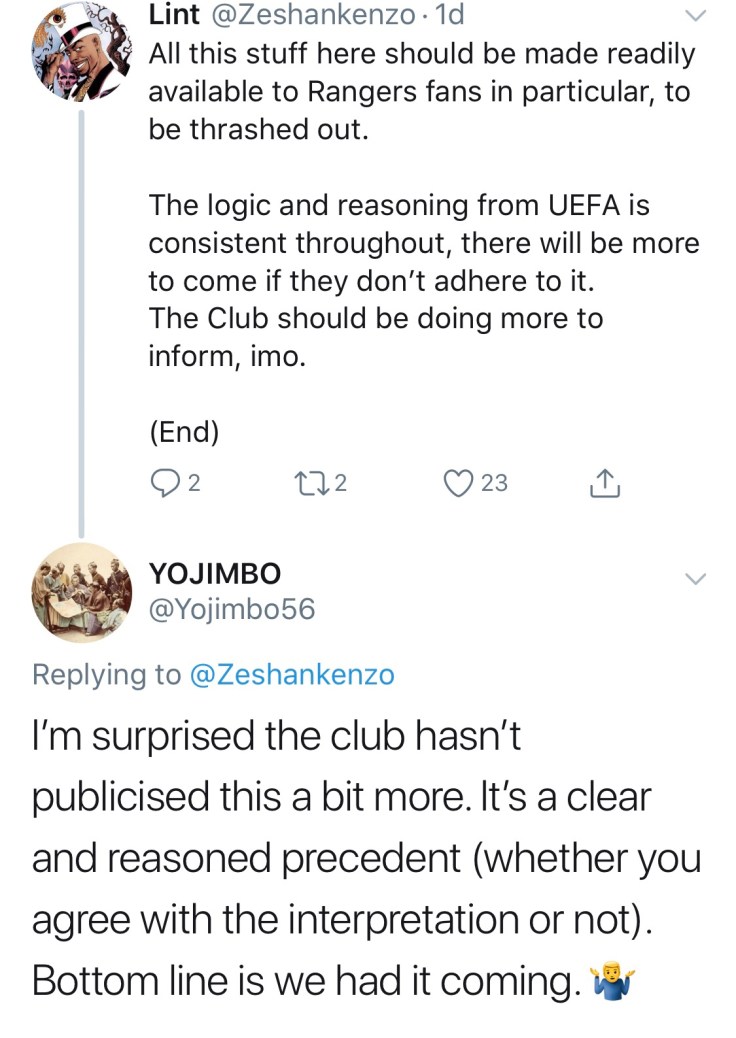The width and height of the screenshot is (736, 1038).
Task: Click the "(End)" text in Lint's tweet
Action: pyautogui.click(x=183, y=431)
